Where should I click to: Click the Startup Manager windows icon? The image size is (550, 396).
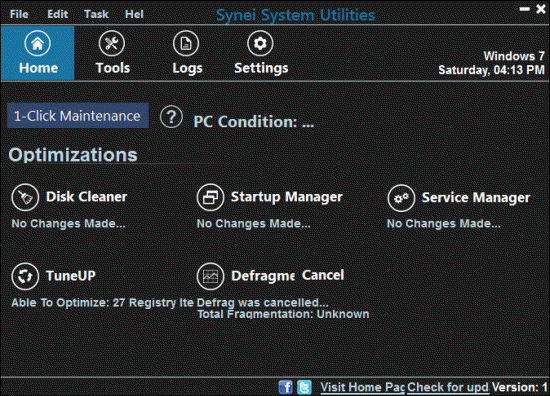[x=210, y=197]
